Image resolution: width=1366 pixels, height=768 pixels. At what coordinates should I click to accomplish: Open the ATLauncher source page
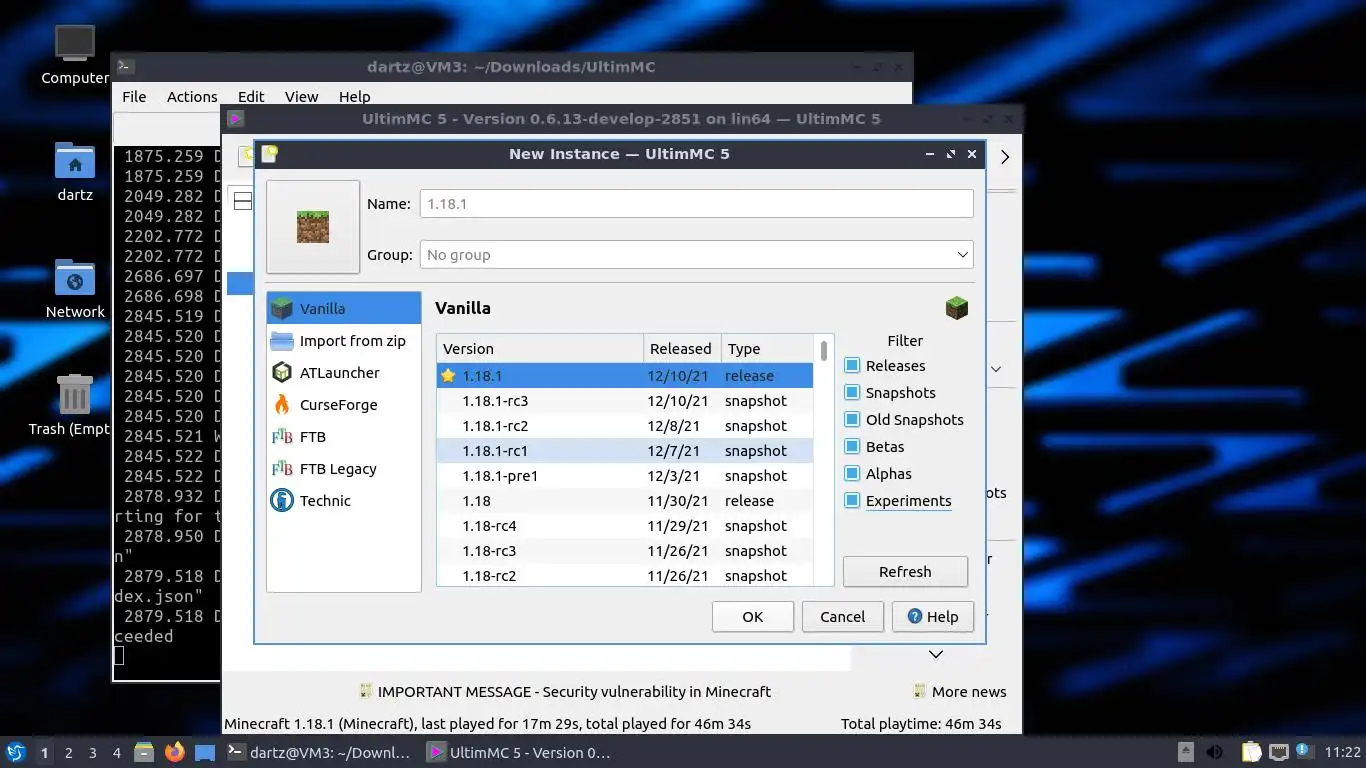pyautogui.click(x=344, y=372)
